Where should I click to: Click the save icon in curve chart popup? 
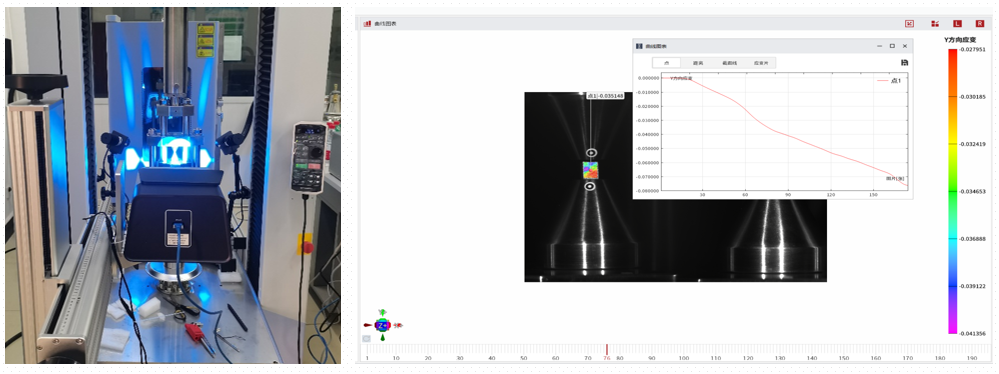click(x=905, y=62)
